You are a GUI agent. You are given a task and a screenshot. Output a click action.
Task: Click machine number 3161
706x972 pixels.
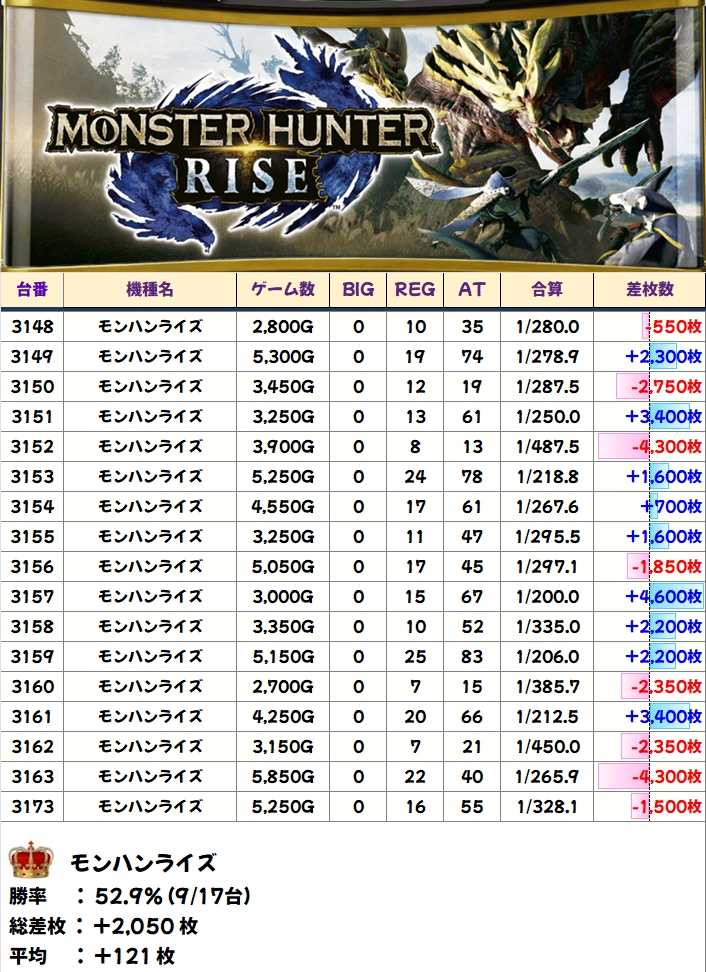(x=32, y=717)
